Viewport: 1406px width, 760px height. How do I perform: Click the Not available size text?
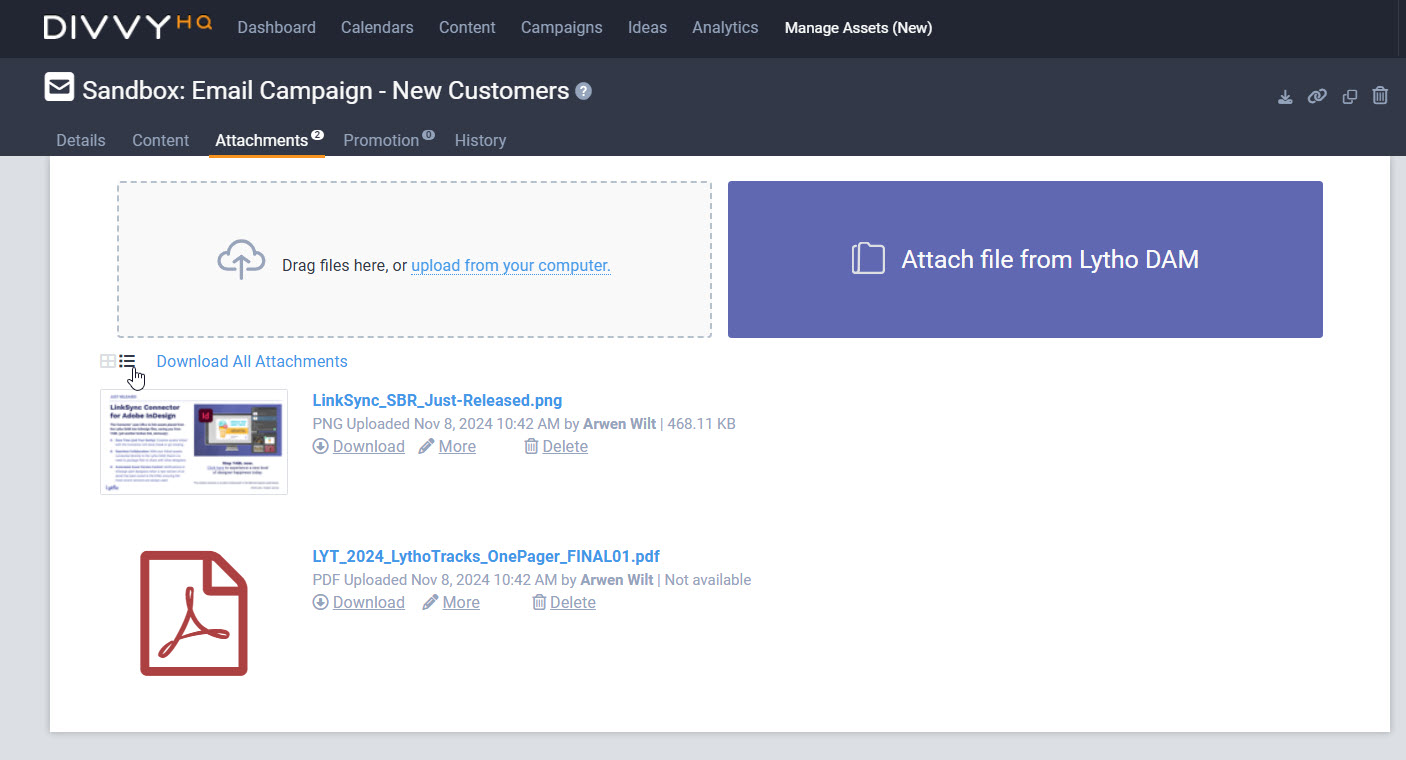coord(707,580)
